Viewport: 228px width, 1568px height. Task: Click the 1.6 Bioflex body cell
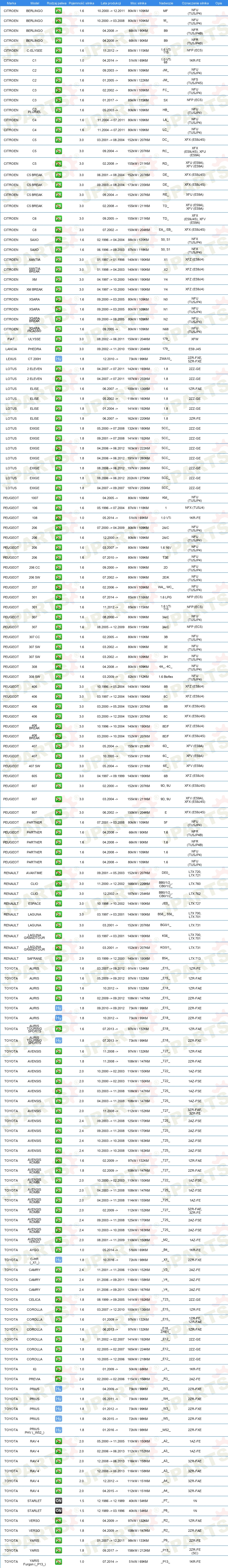(166, 677)
